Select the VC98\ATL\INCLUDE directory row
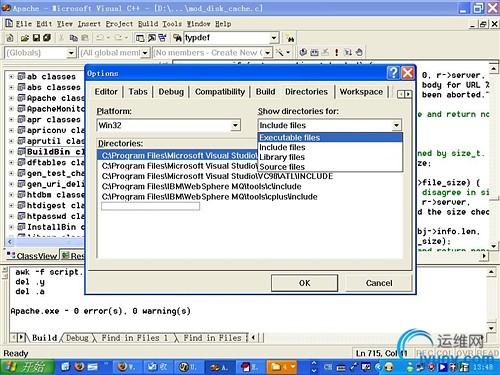The width and height of the screenshot is (500, 375). coord(217,176)
